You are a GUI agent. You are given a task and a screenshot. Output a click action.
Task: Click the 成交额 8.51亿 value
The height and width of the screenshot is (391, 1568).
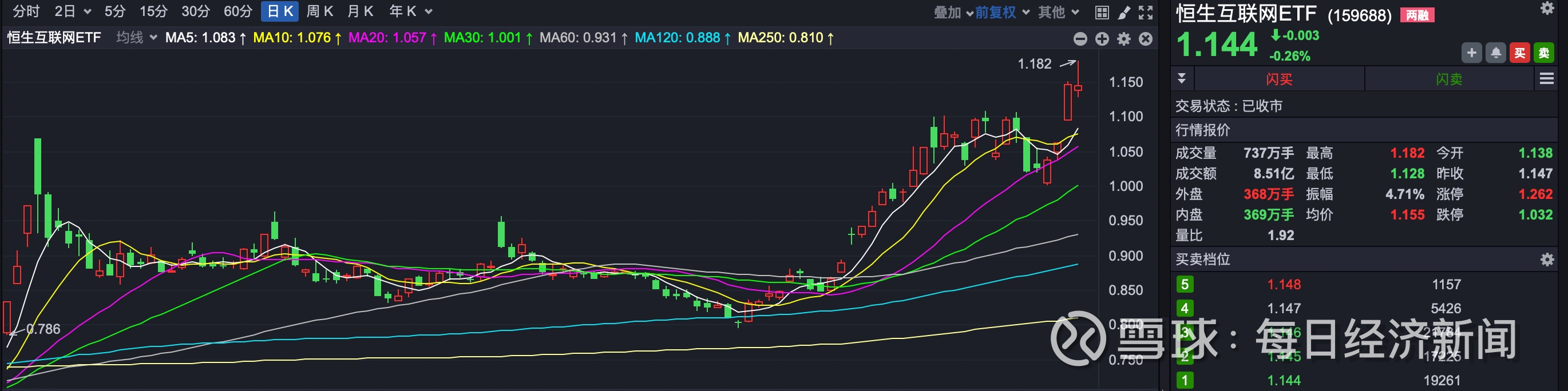pos(1273,174)
